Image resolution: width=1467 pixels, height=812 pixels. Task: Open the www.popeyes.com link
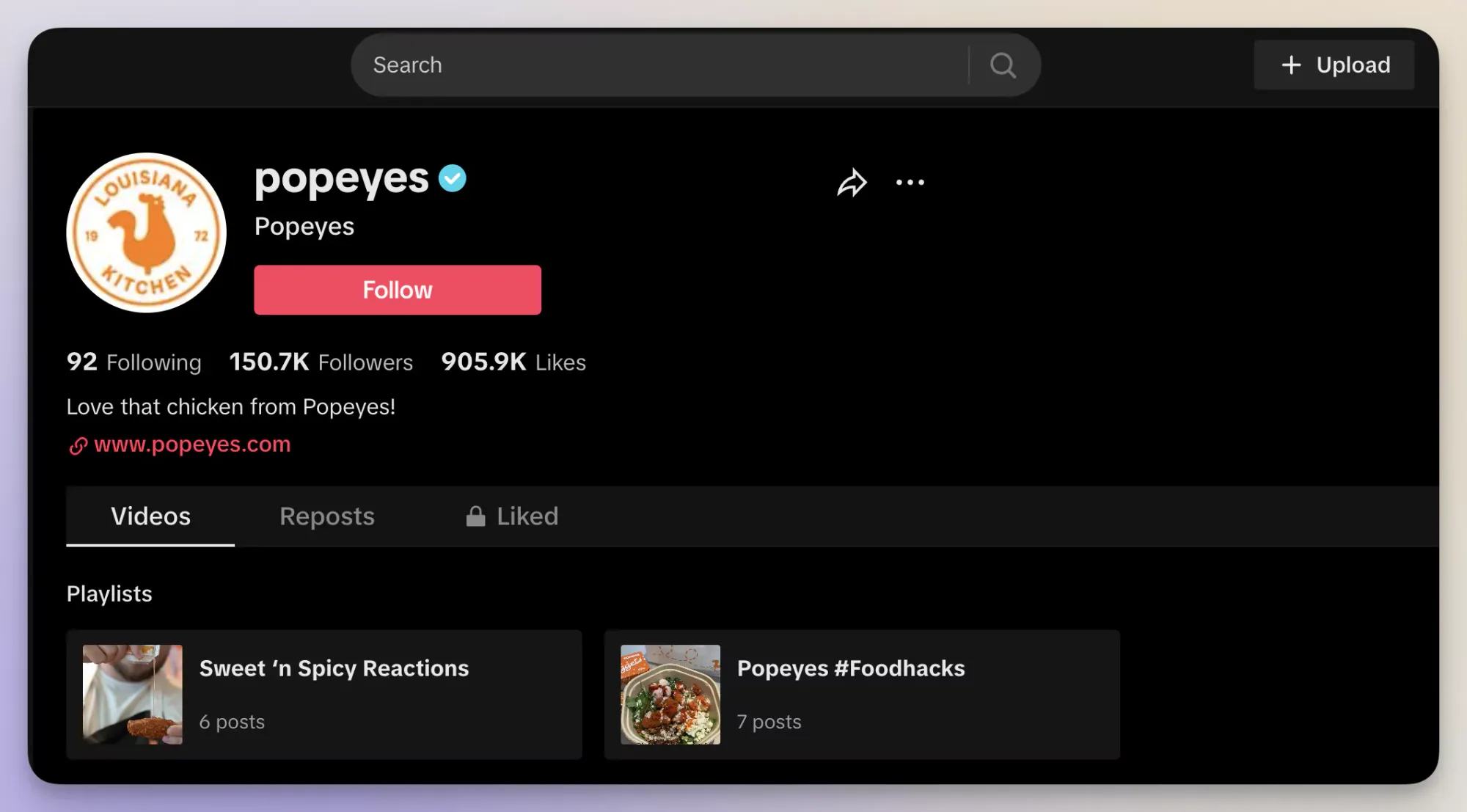point(193,445)
